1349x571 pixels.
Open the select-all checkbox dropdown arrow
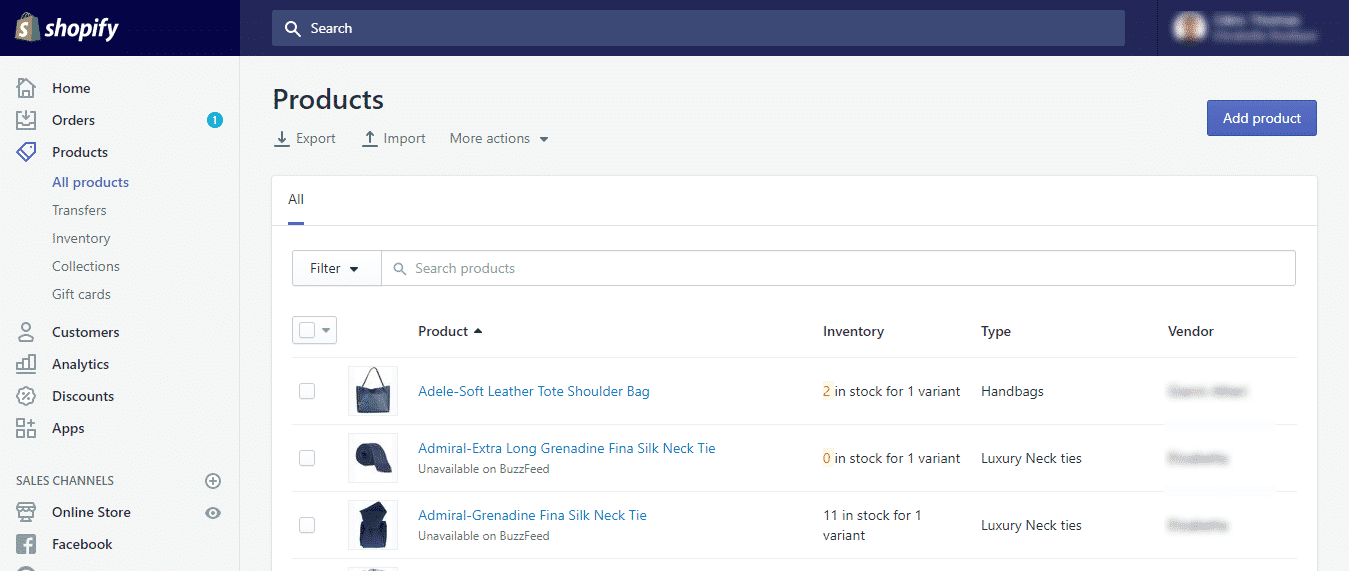(326, 331)
